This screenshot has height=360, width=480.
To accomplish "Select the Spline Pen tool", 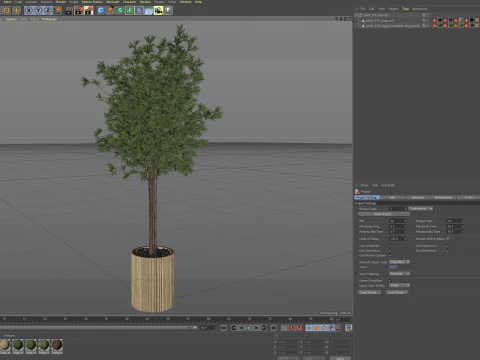I will coord(110,11).
